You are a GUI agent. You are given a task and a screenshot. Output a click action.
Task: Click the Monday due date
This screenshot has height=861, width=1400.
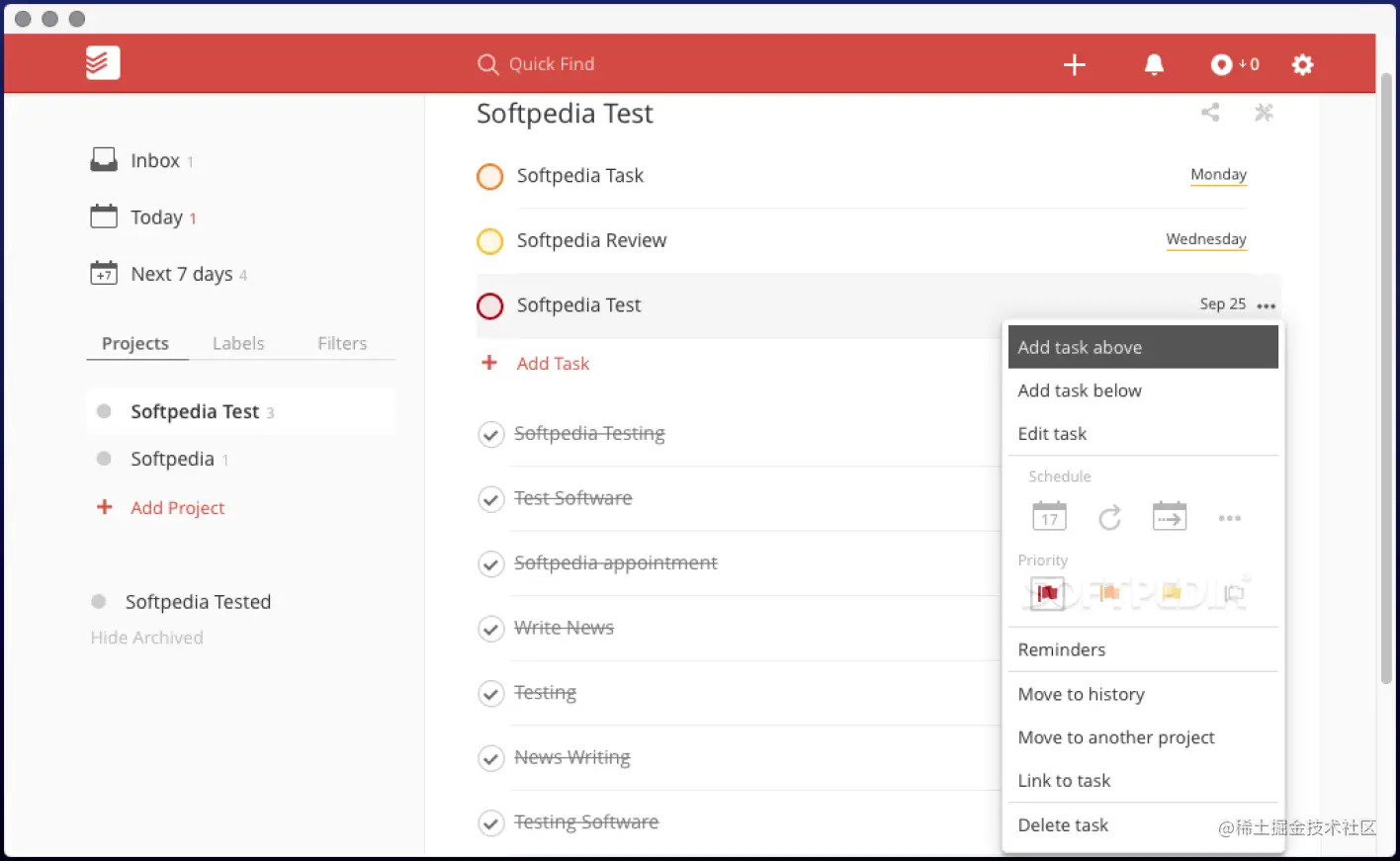tap(1218, 174)
